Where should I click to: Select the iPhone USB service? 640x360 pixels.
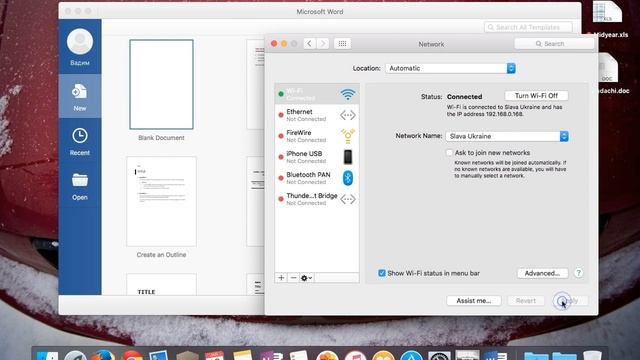tap(317, 157)
